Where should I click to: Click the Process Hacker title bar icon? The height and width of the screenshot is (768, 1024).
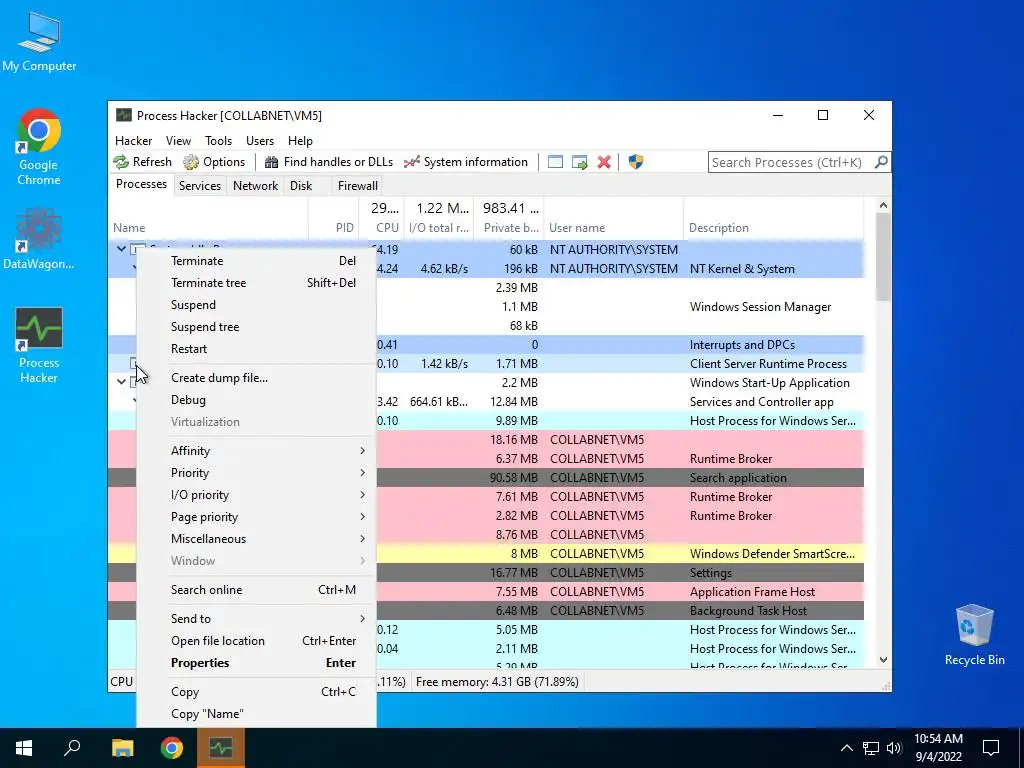123,116
